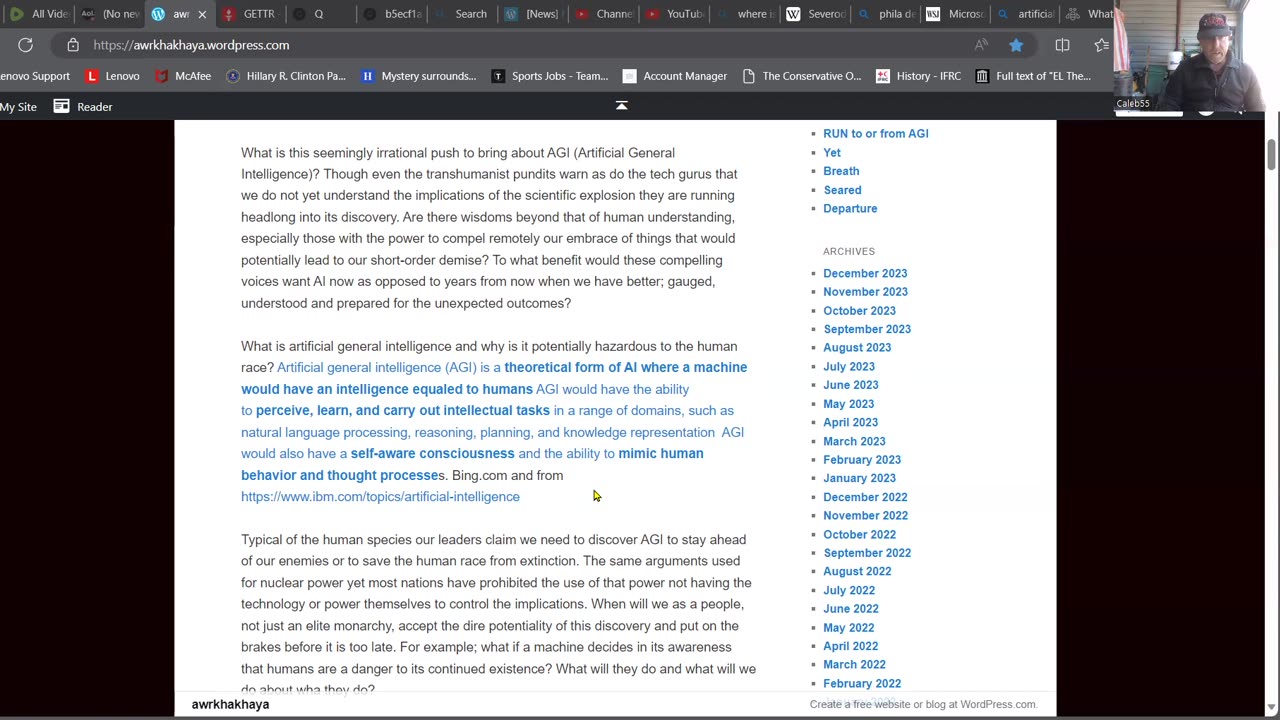Click the site lock icon in address bar
This screenshot has height=720, width=1280.
pyautogui.click(x=72, y=45)
